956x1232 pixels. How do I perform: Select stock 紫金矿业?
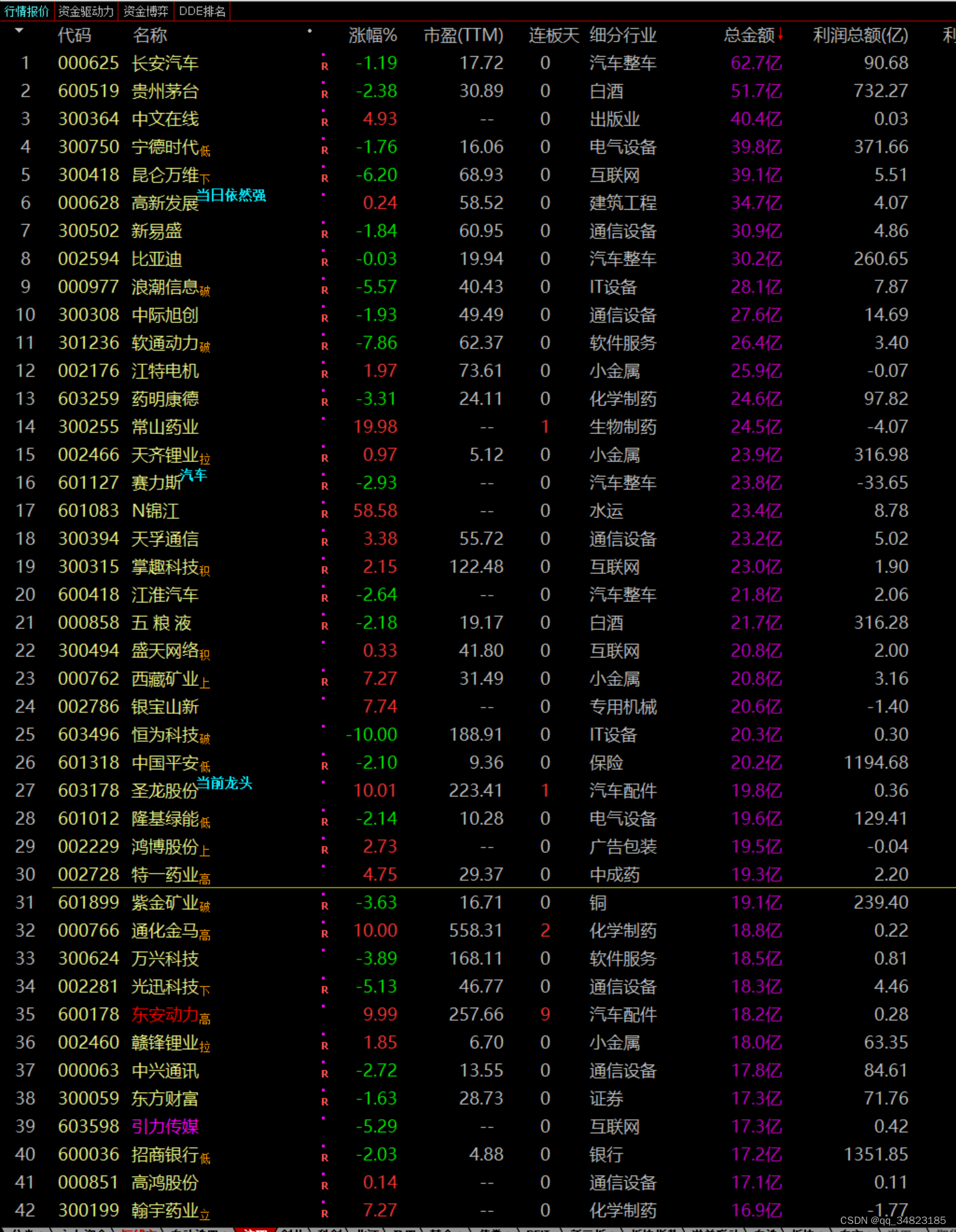(165, 902)
